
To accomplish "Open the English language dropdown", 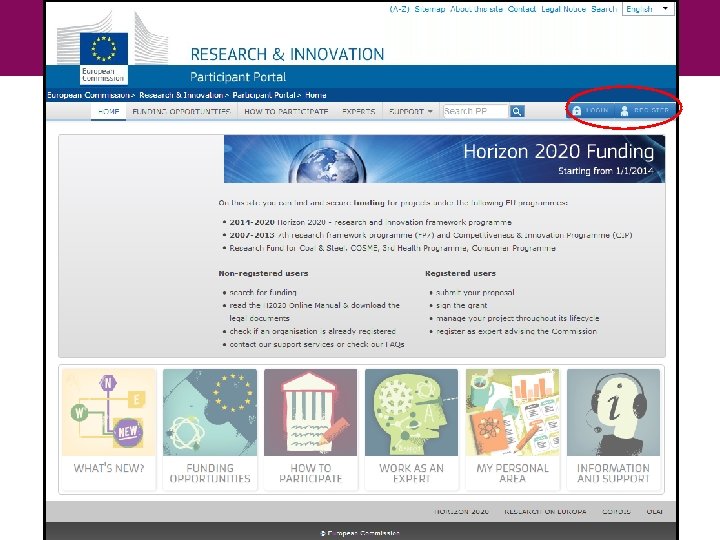I will tap(648, 9).
